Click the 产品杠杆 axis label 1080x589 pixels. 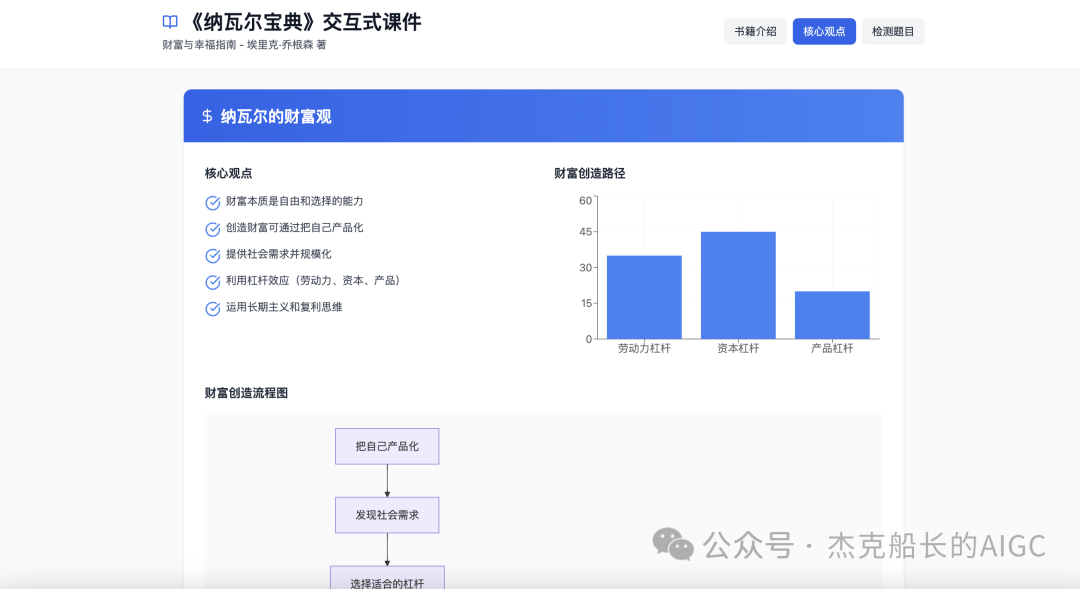[832, 349]
